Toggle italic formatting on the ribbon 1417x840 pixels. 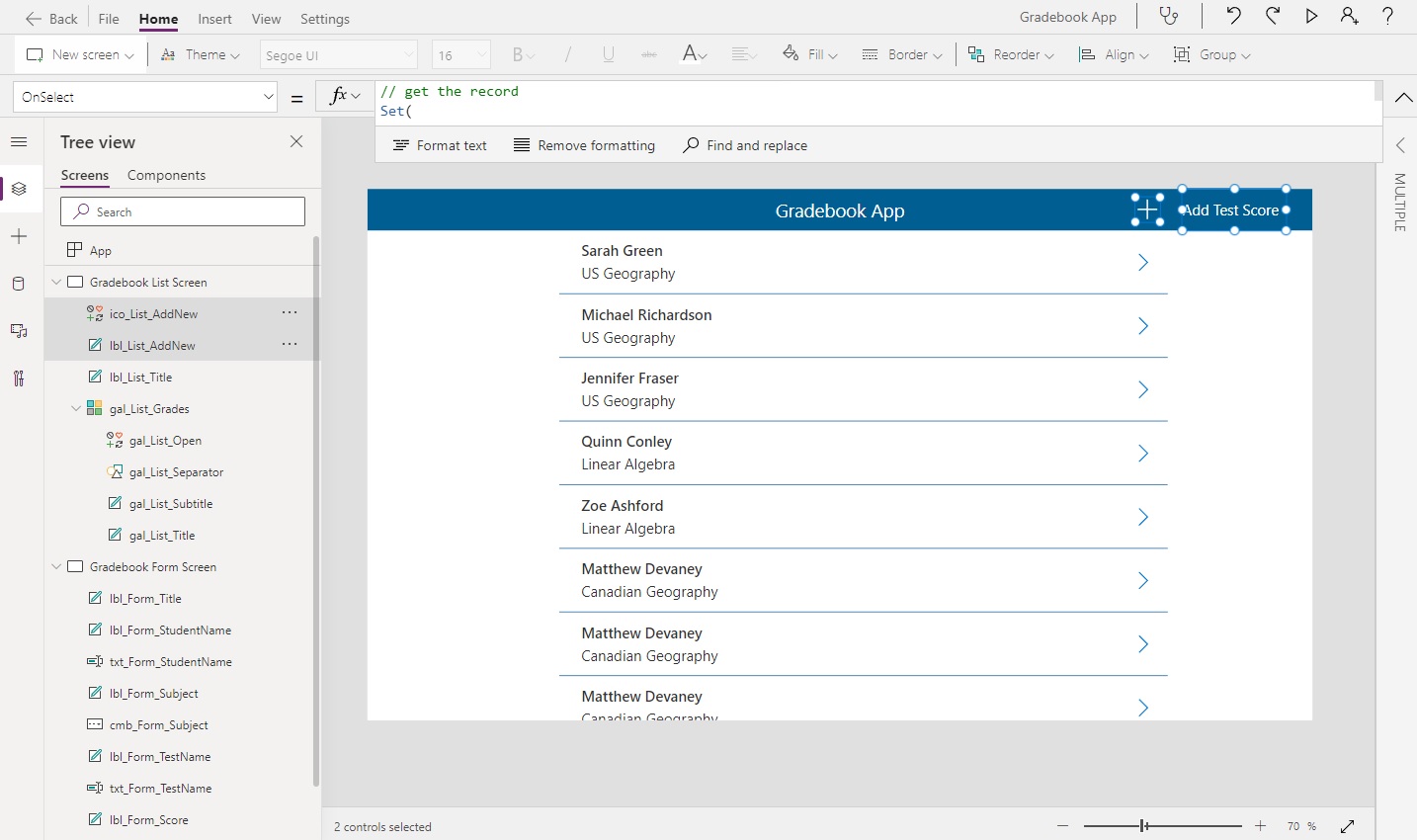click(568, 54)
